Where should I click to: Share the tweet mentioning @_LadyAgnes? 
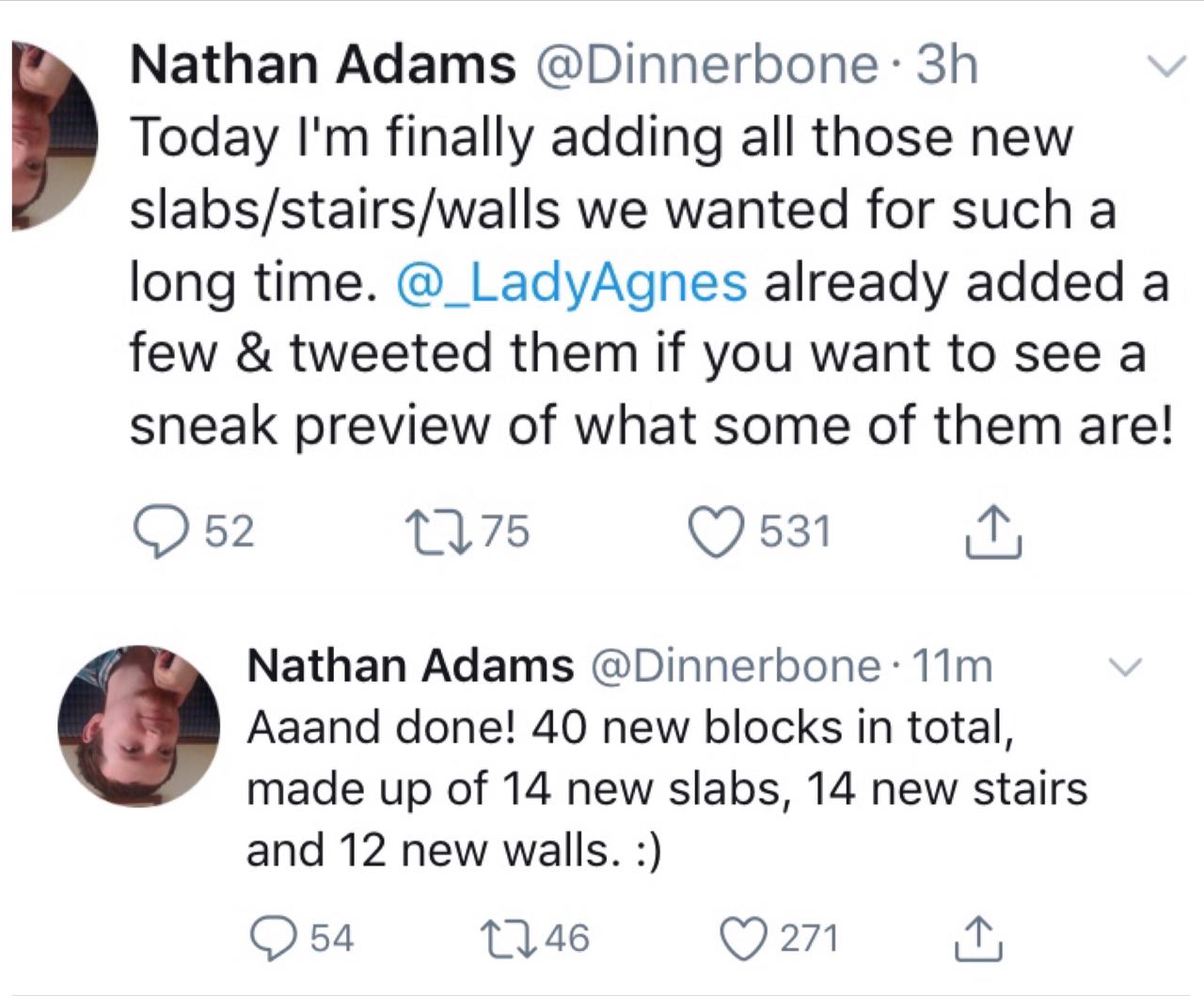[995, 530]
